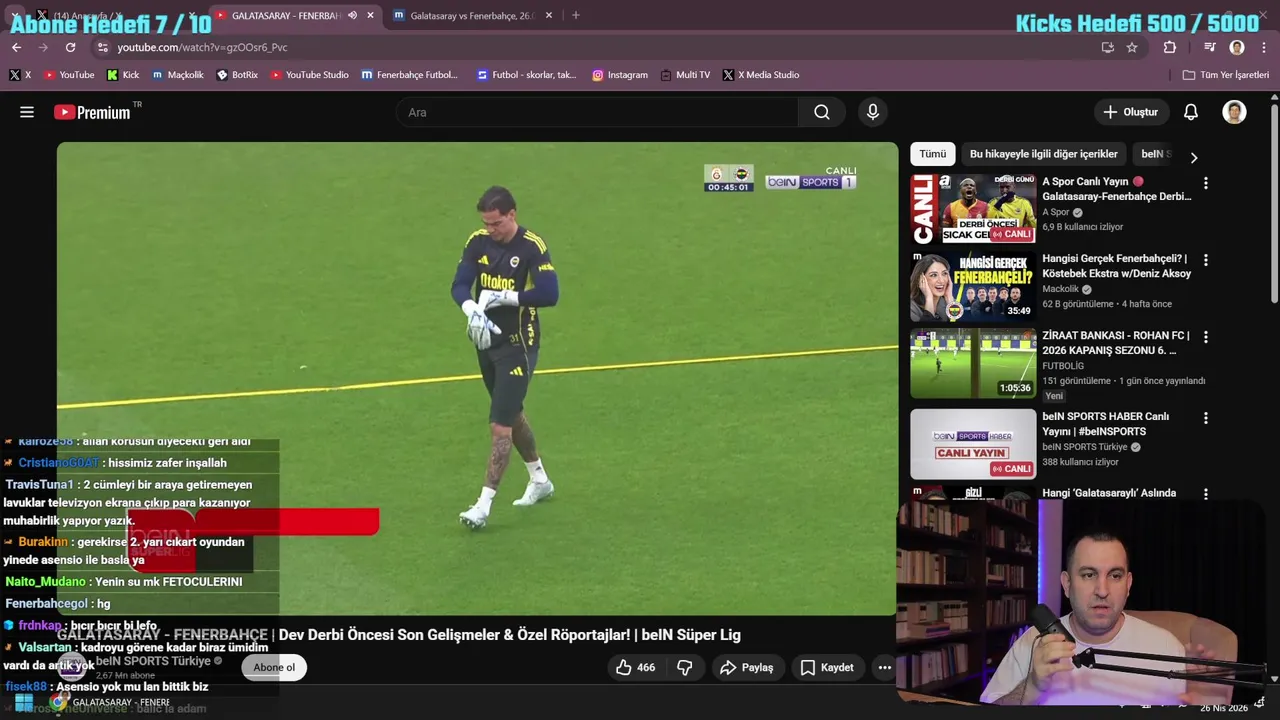Click the Kaydet save button
The image size is (1280, 720).
click(x=827, y=667)
